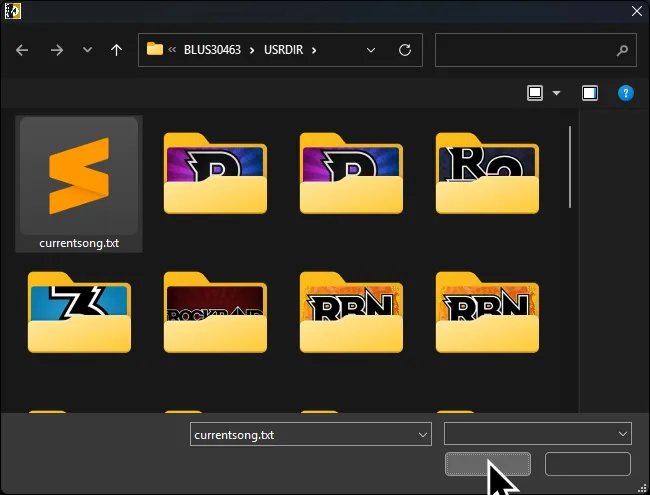Select the dark Ro logo folder
Viewport: 650px width, 495px height.
pyautogui.click(x=487, y=173)
